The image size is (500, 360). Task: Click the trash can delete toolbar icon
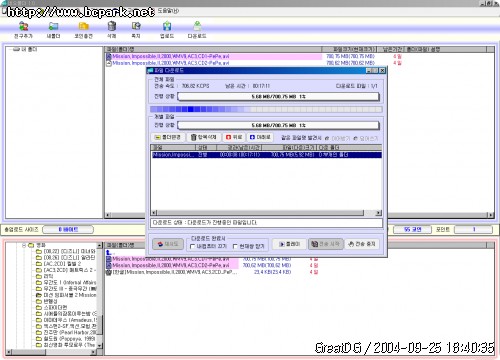coord(112,26)
